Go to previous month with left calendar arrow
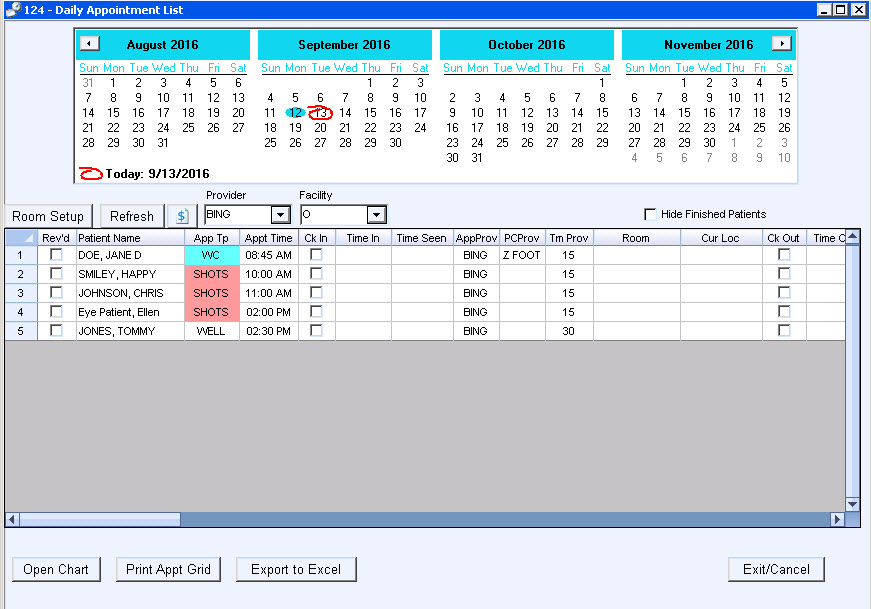This screenshot has width=871, height=609. (x=89, y=43)
